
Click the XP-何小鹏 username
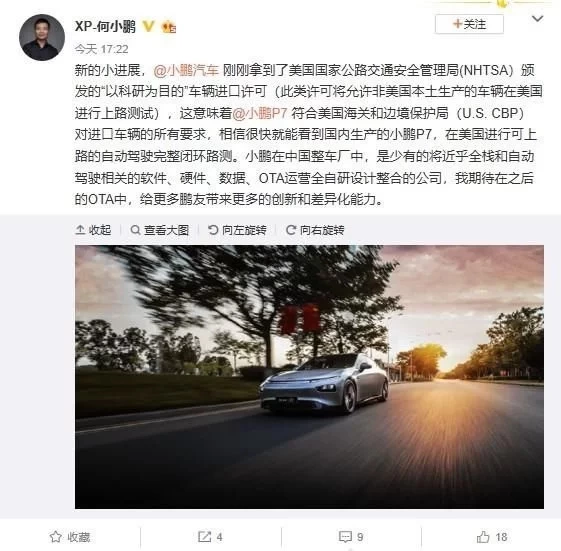point(105,26)
